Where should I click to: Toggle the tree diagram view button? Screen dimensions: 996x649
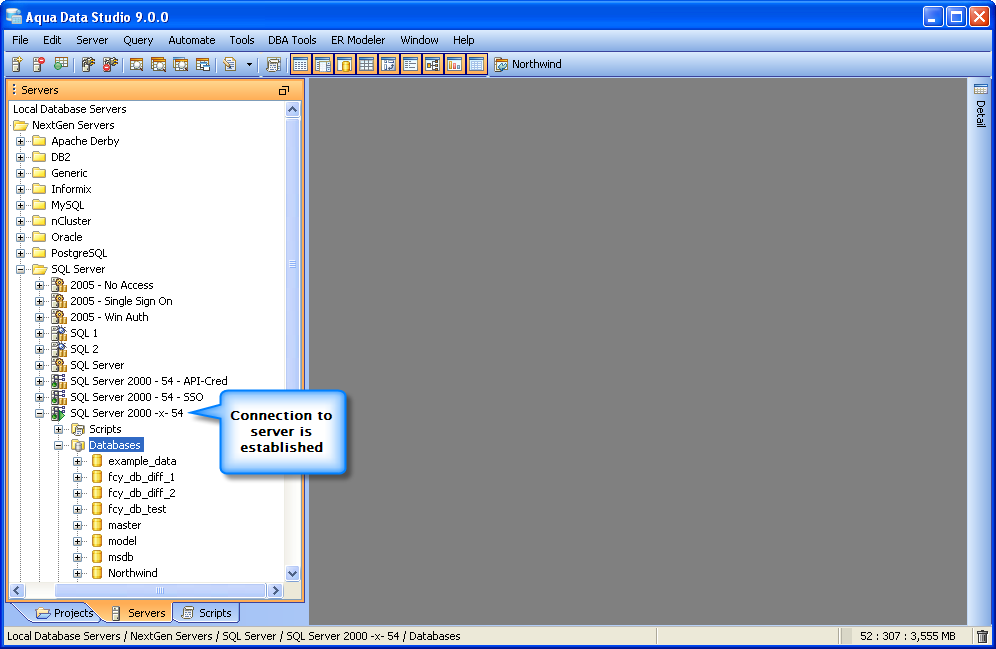(433, 64)
